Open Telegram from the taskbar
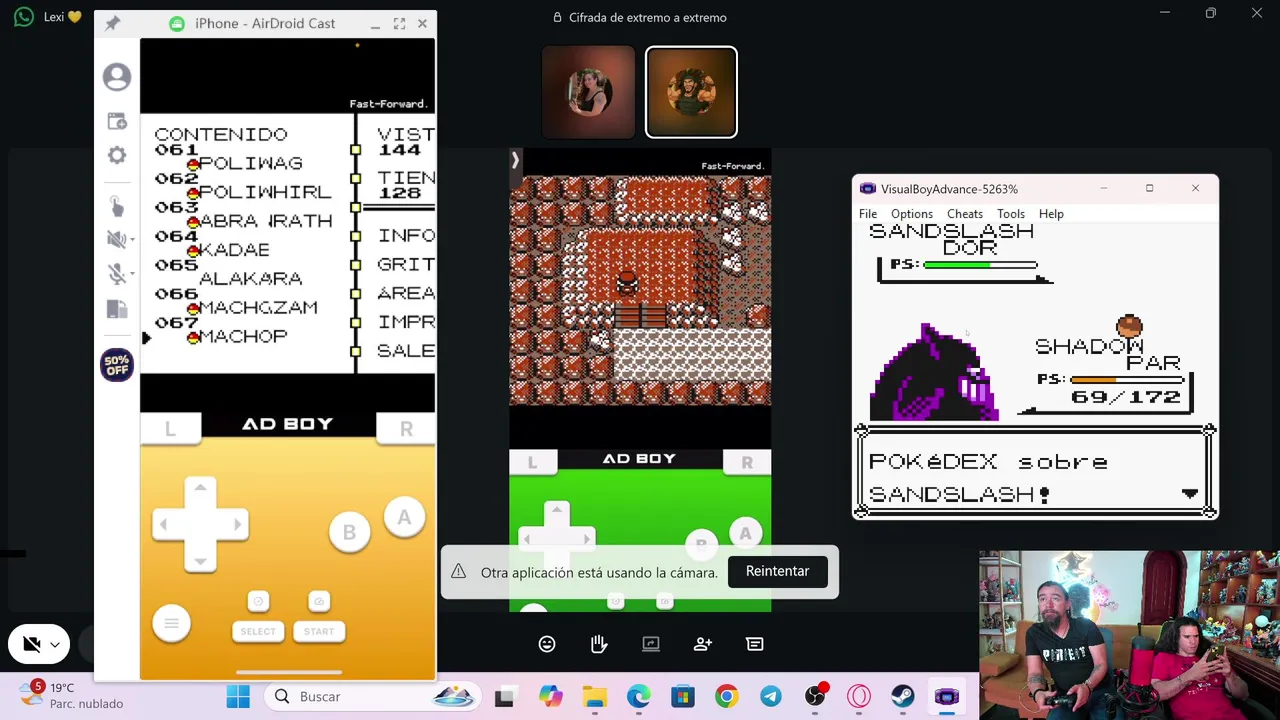 point(771,697)
